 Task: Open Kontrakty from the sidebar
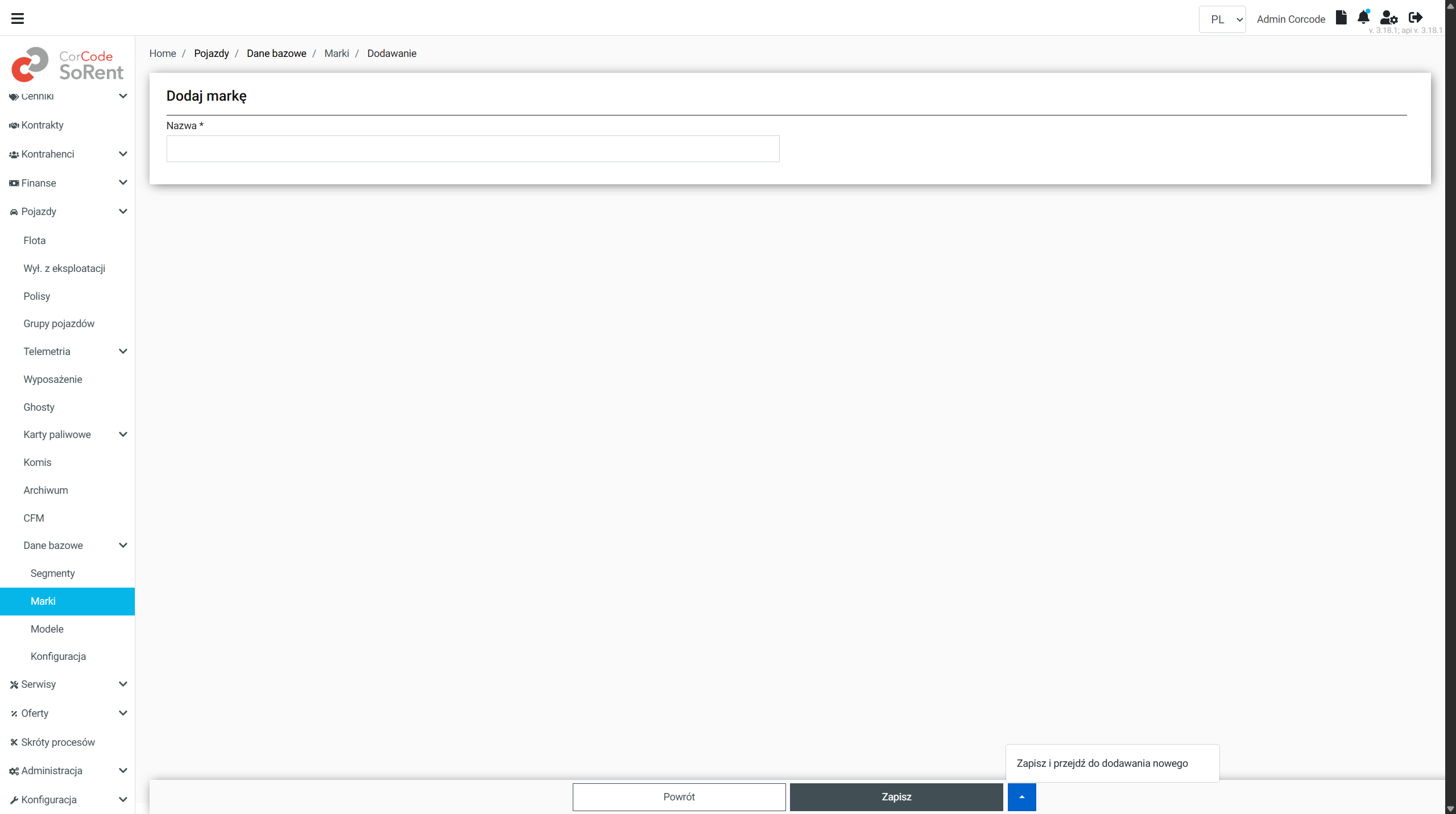[x=42, y=125]
